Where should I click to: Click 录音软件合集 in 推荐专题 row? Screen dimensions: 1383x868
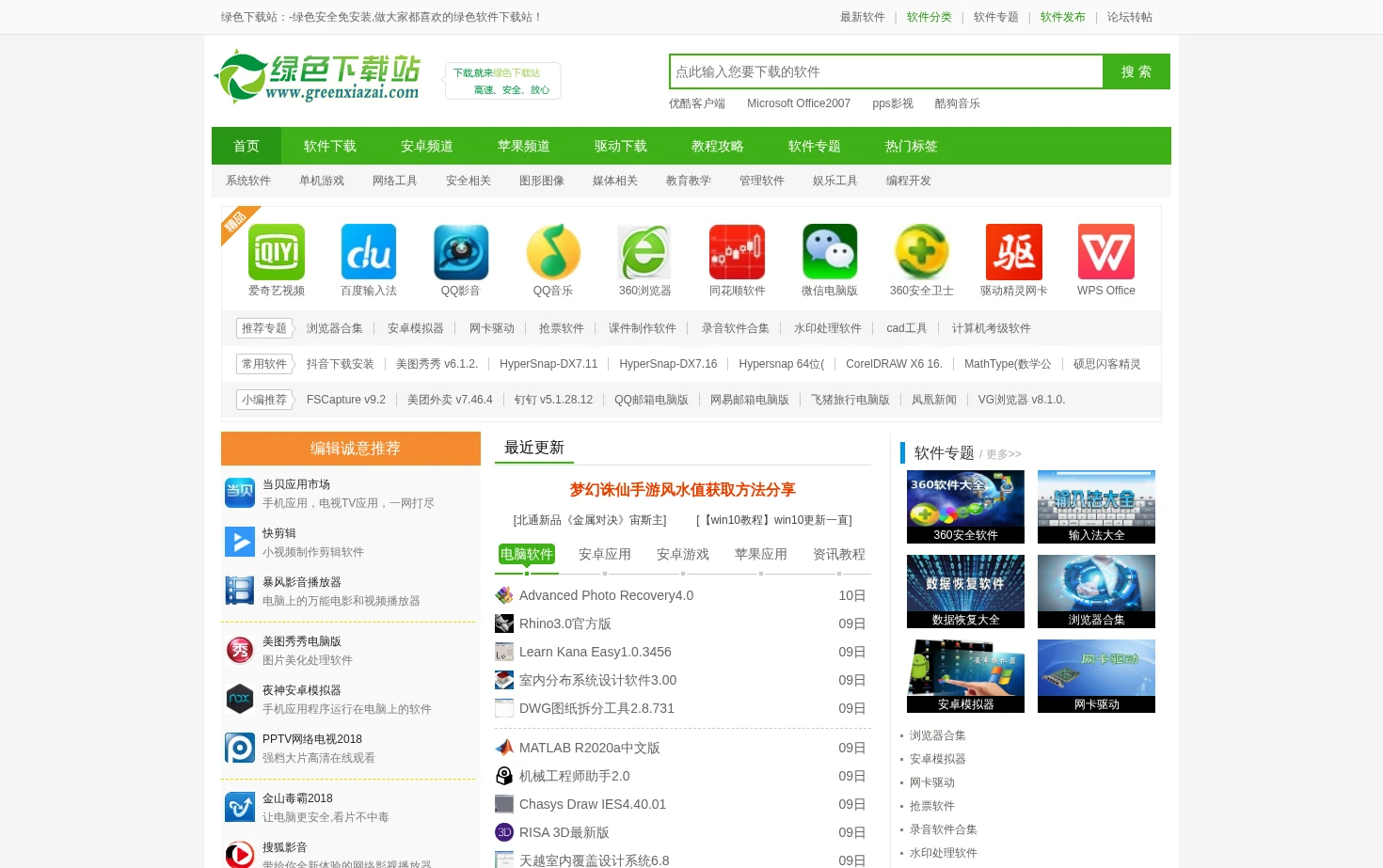[736, 328]
